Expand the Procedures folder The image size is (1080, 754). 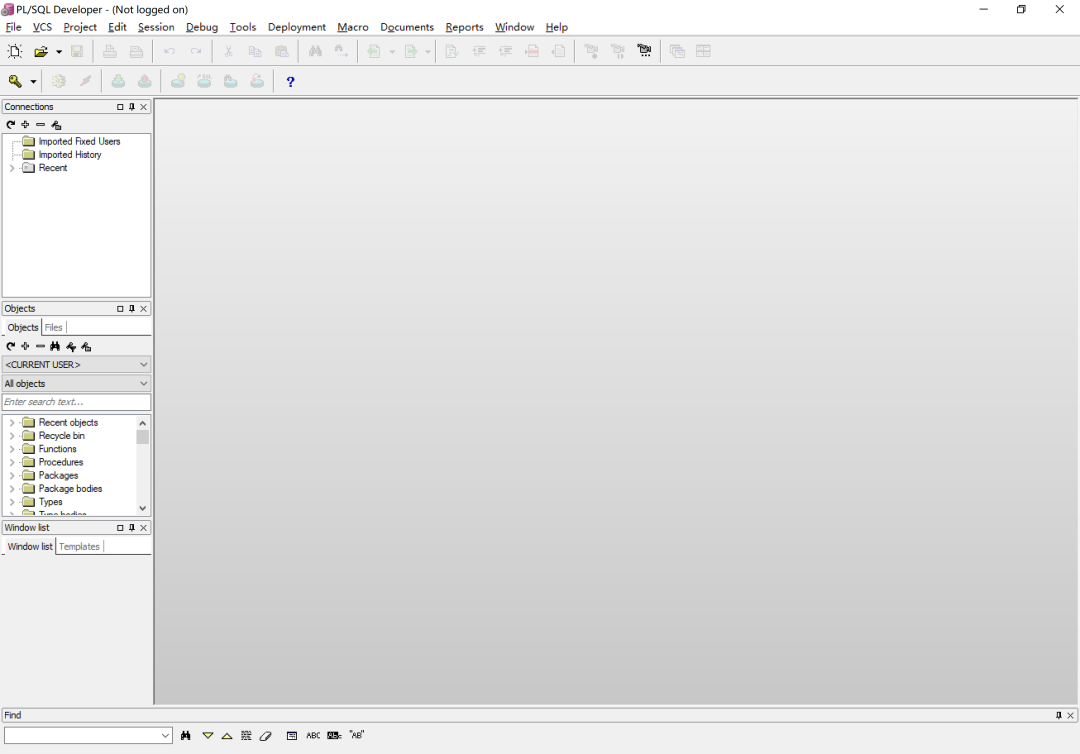(12, 462)
